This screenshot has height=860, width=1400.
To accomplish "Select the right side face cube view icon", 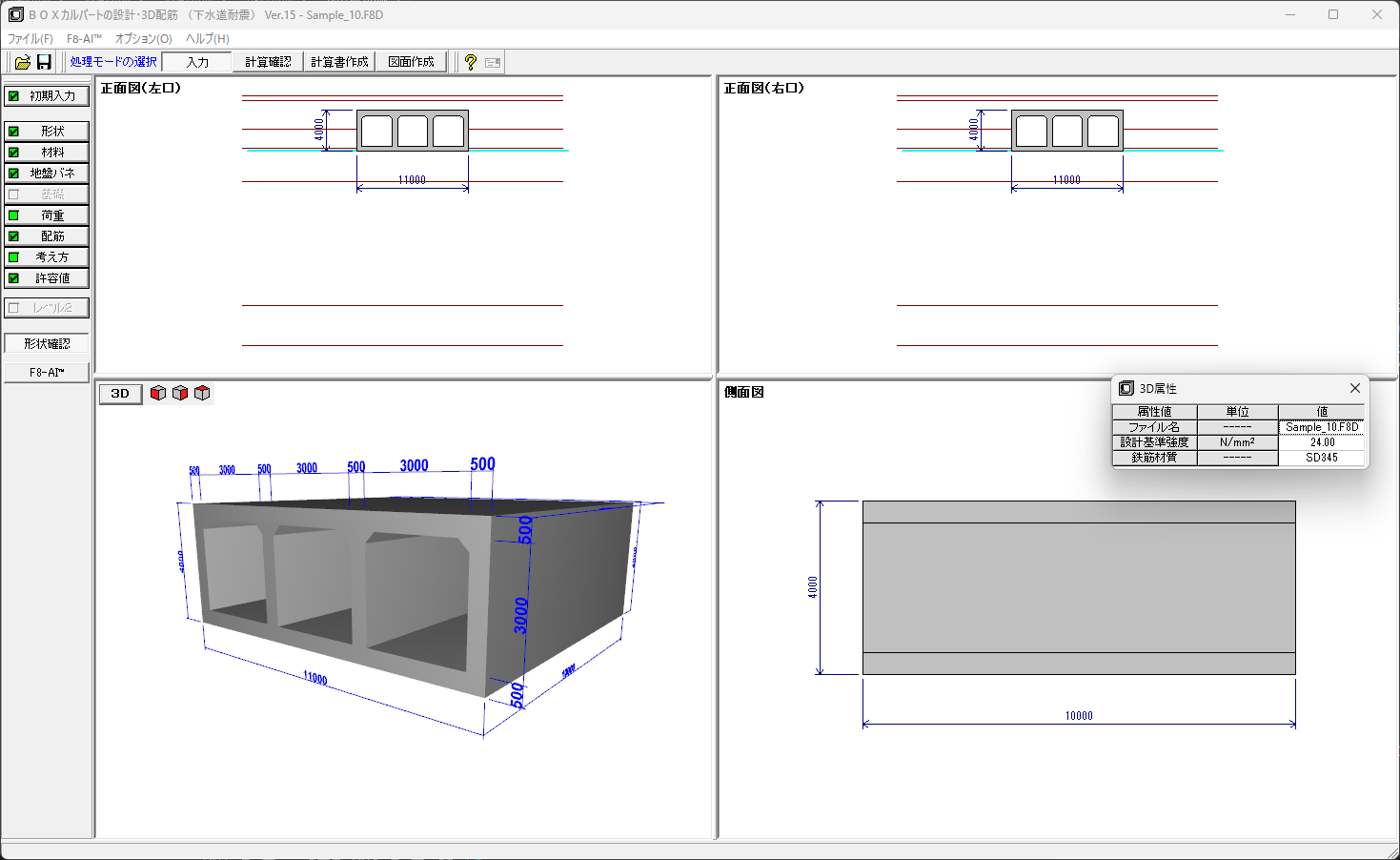I will click(x=180, y=393).
